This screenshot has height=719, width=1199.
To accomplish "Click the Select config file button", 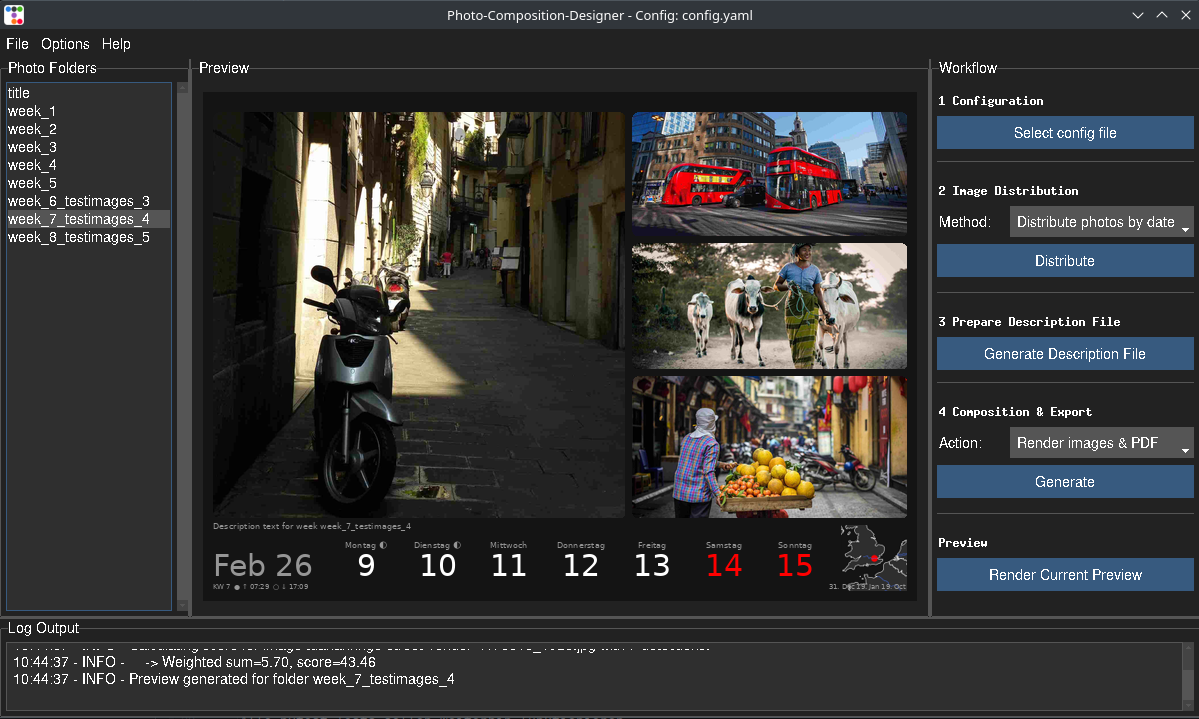I will [x=1064, y=133].
